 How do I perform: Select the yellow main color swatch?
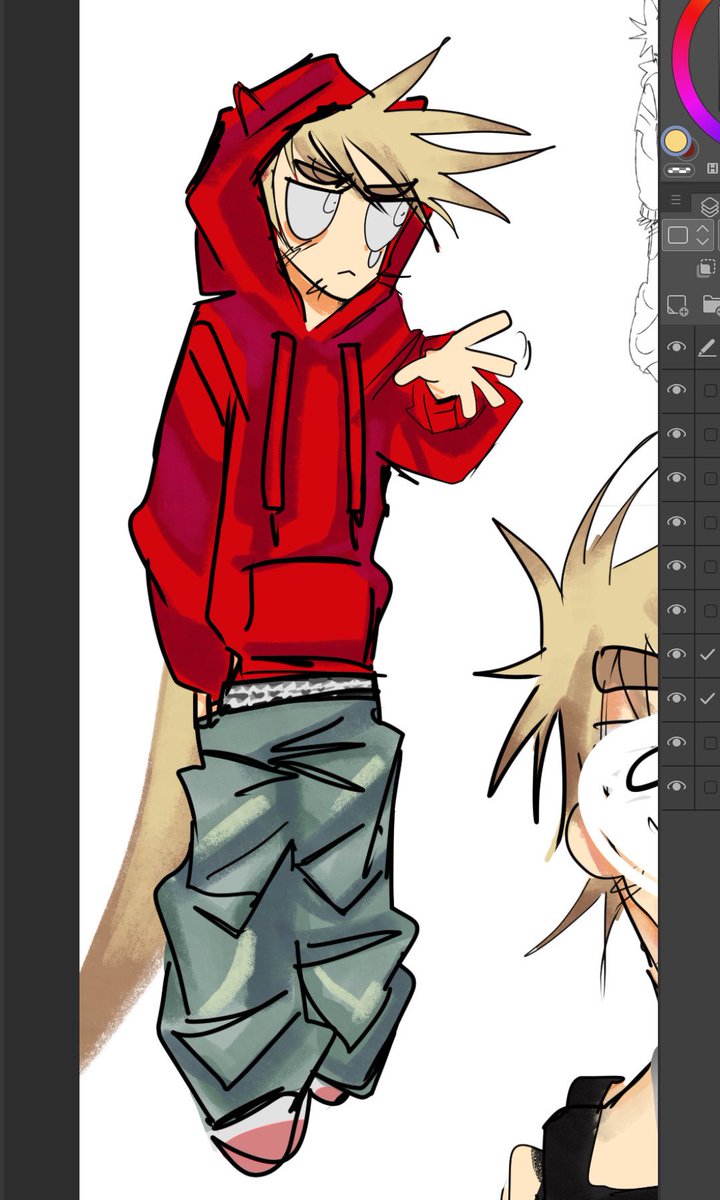pyautogui.click(x=676, y=140)
